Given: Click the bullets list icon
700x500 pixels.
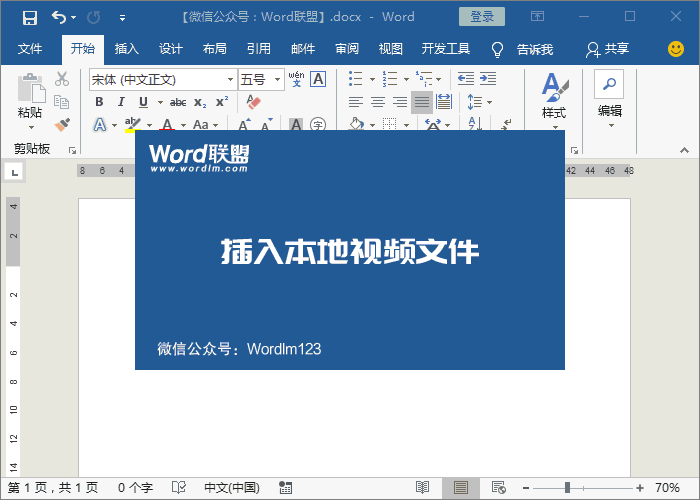Looking at the screenshot, I should click(356, 79).
